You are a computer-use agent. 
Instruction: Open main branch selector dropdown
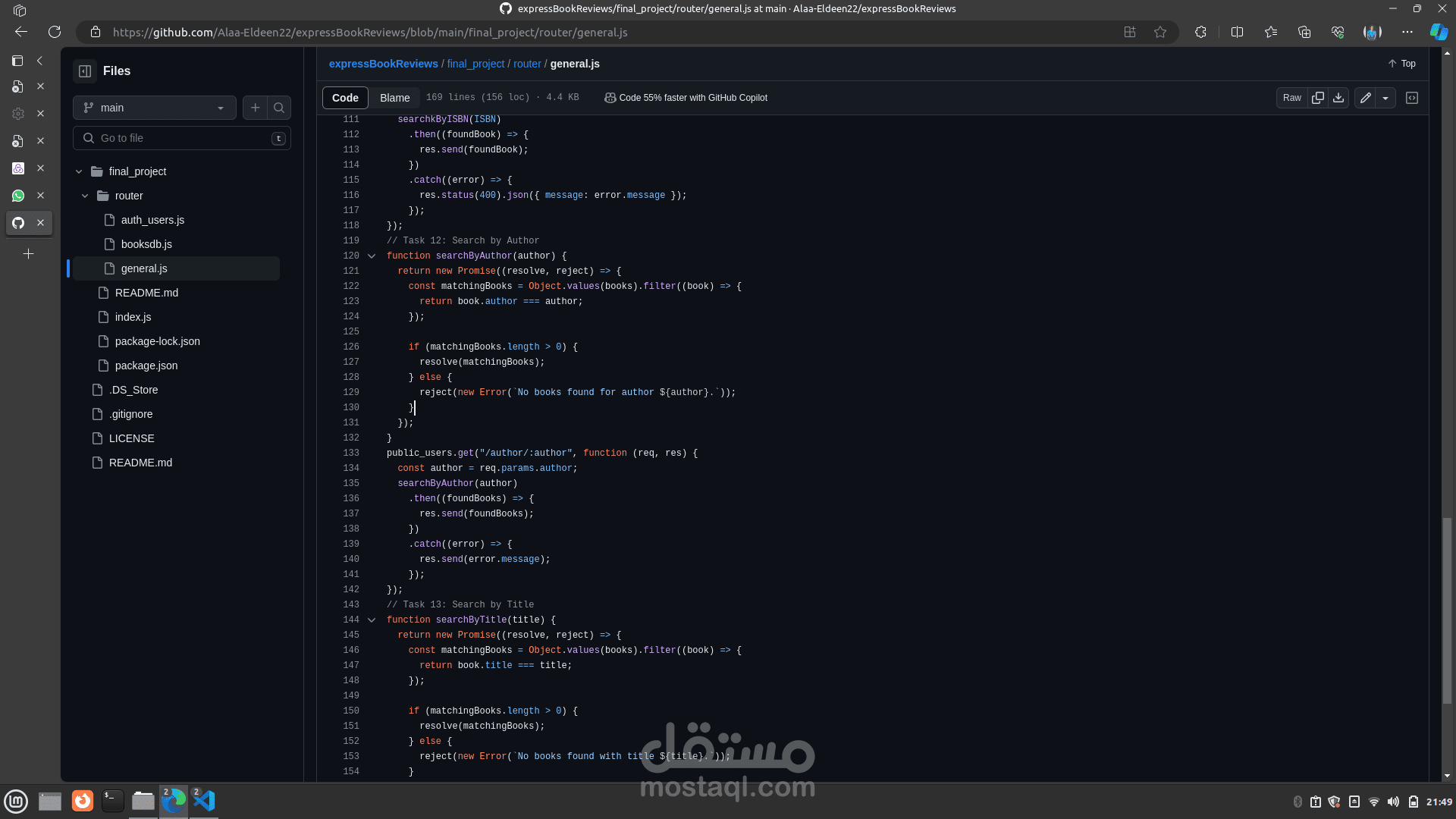pos(155,108)
